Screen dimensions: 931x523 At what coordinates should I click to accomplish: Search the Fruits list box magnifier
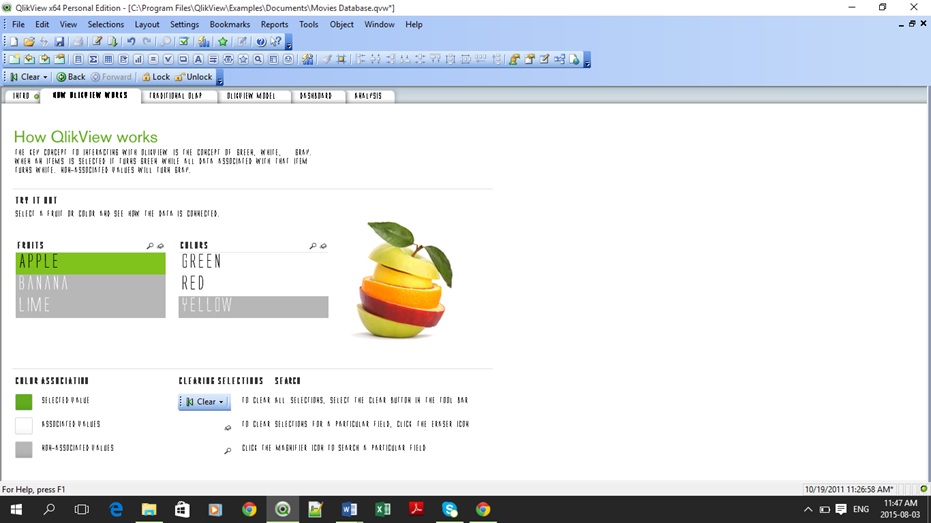(150, 246)
